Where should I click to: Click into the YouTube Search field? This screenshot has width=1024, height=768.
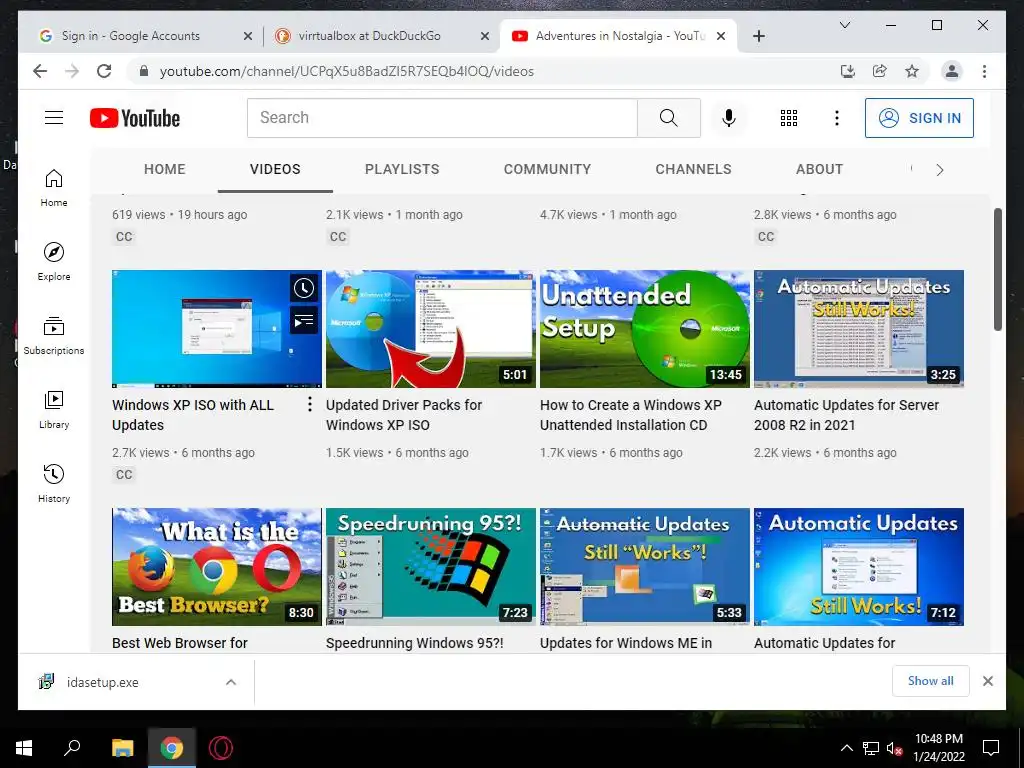point(442,118)
